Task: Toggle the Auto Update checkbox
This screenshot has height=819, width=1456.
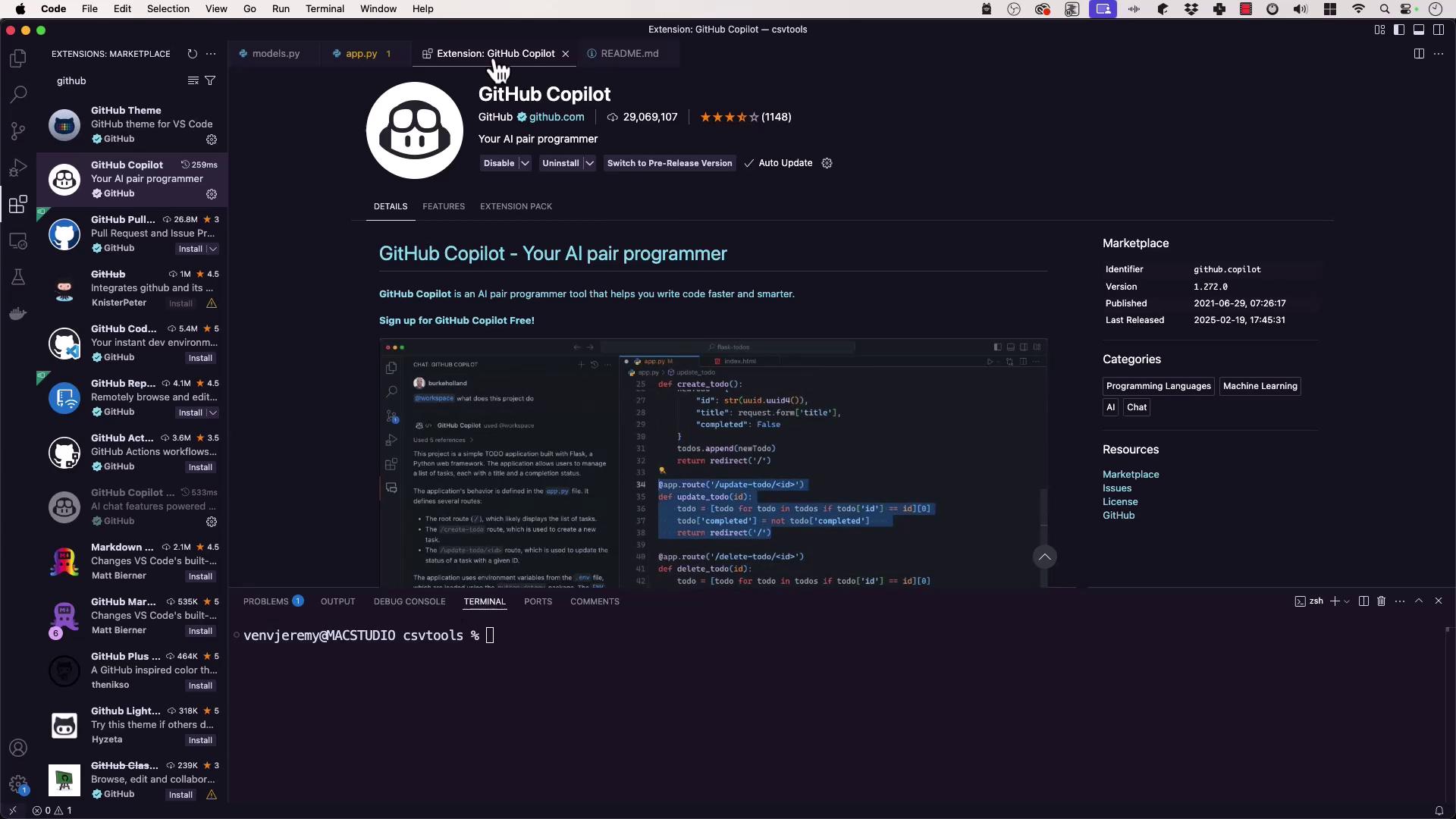Action: 748,163
